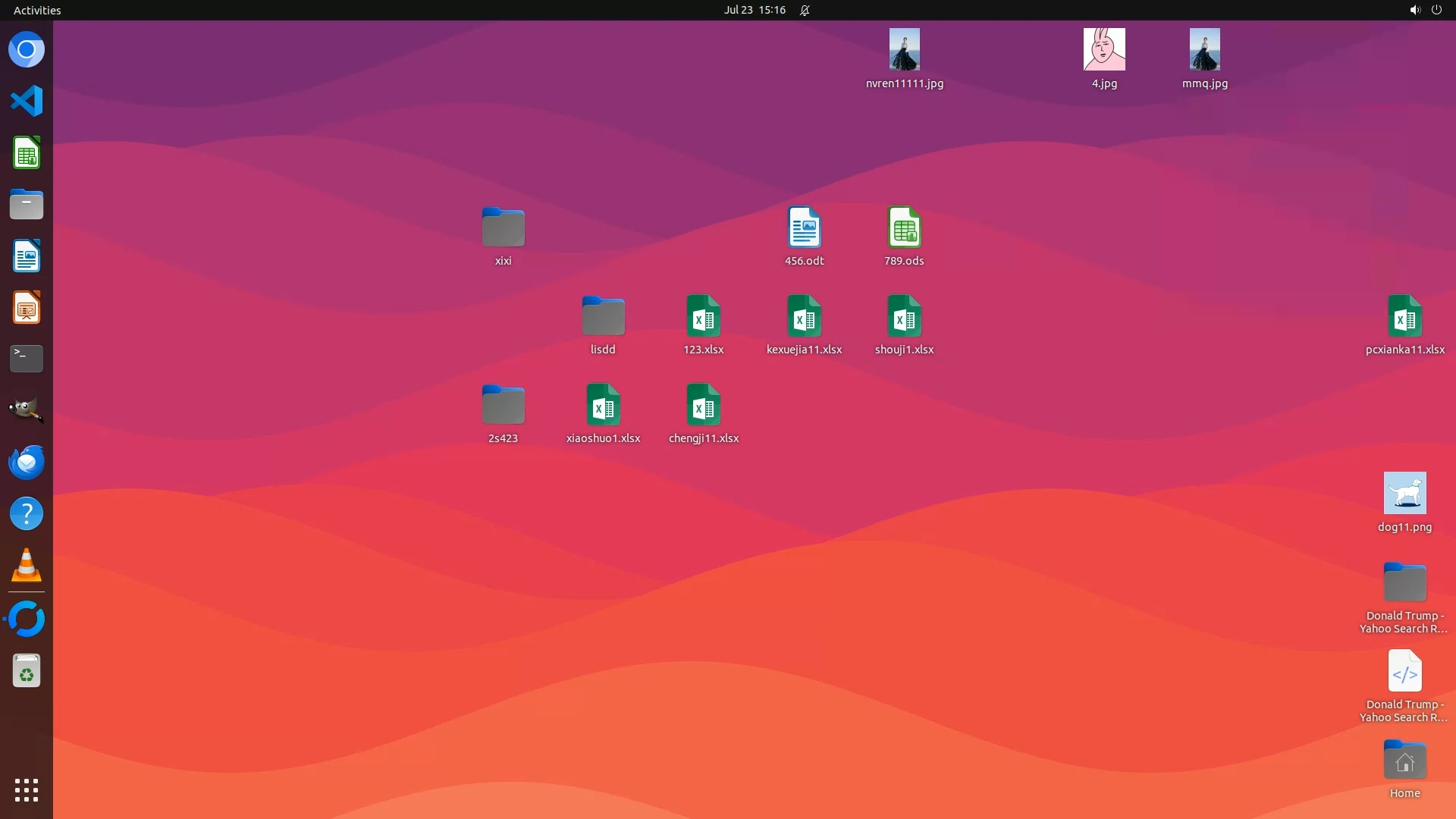Image resolution: width=1456 pixels, height=819 pixels.
Task: Open LibreOffice Impress from the dock
Action: tap(27, 308)
